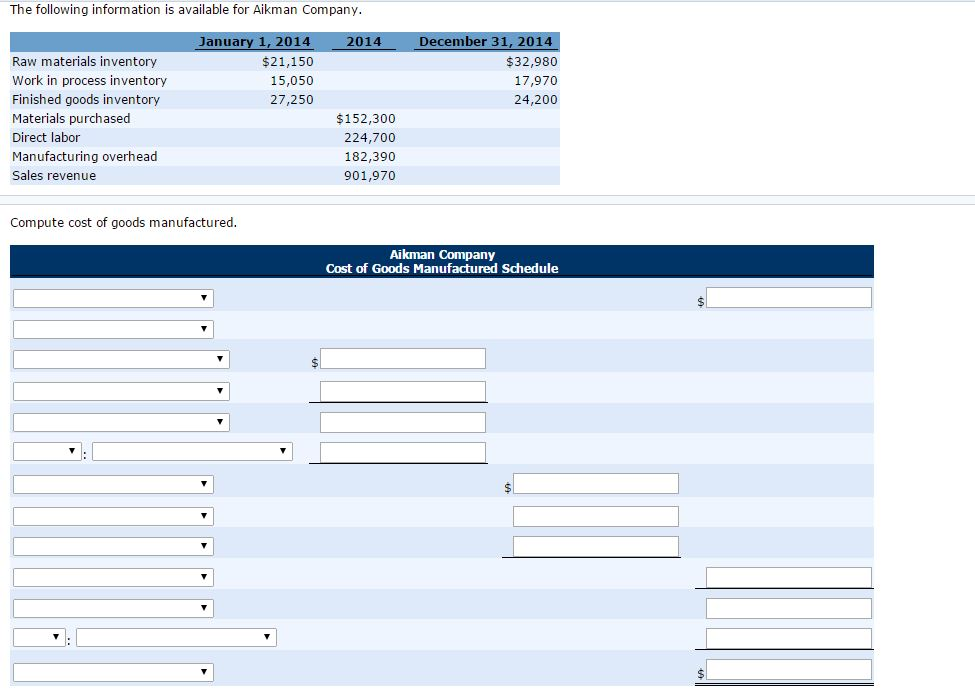This screenshot has height=699, width=975.
Task: Click the fourth-row underlined amount field
Action: 403,391
